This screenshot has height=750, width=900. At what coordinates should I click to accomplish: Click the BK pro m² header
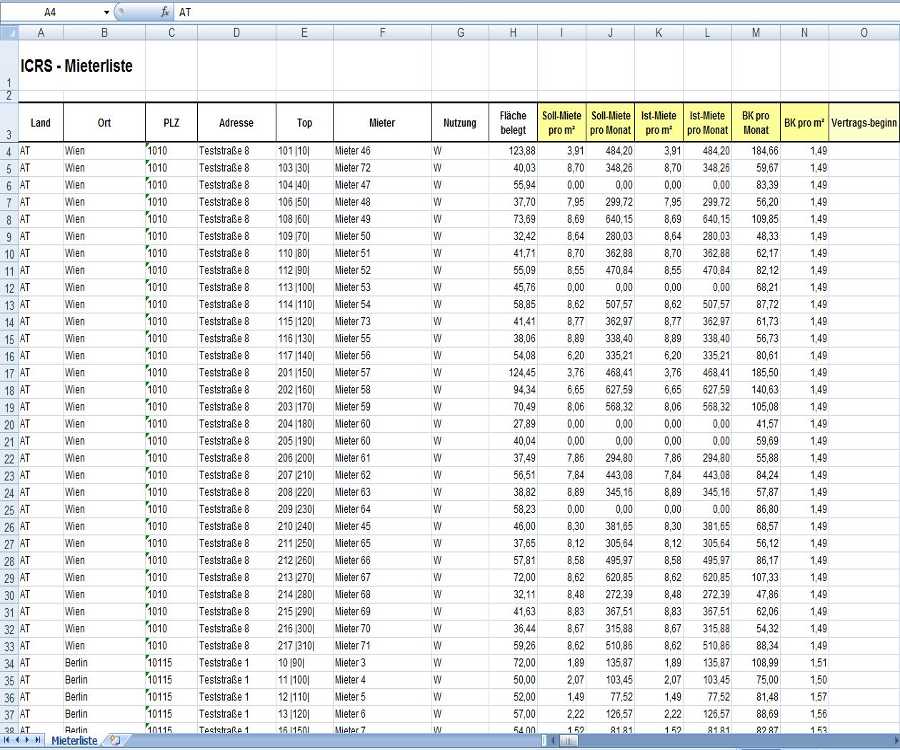click(x=804, y=122)
